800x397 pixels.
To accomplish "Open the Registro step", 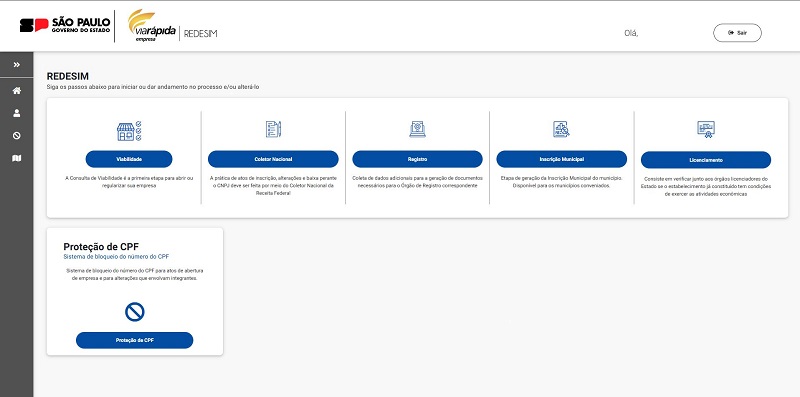I will [x=417, y=159].
